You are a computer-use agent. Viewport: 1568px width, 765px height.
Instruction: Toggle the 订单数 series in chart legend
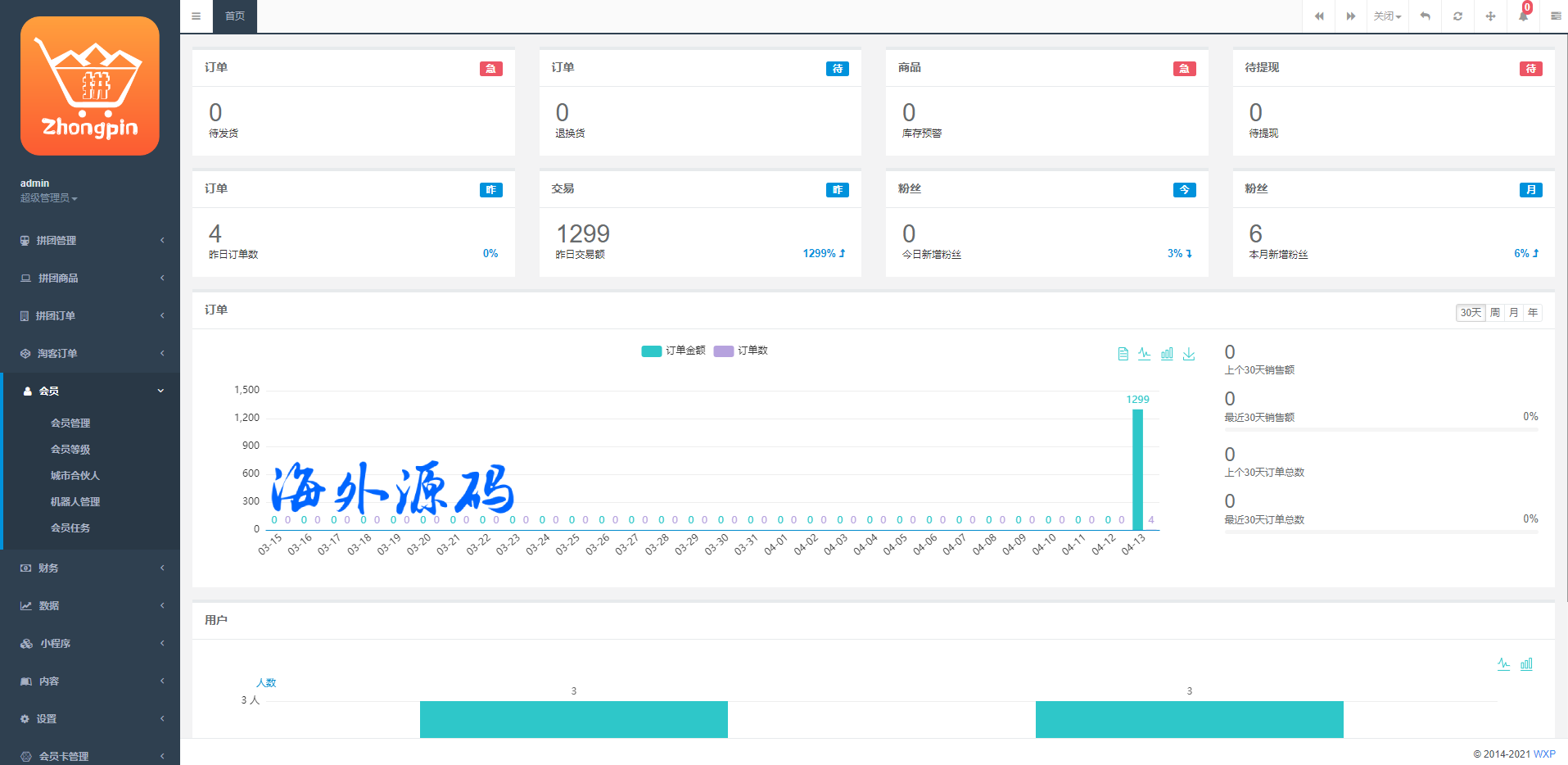[x=741, y=351]
